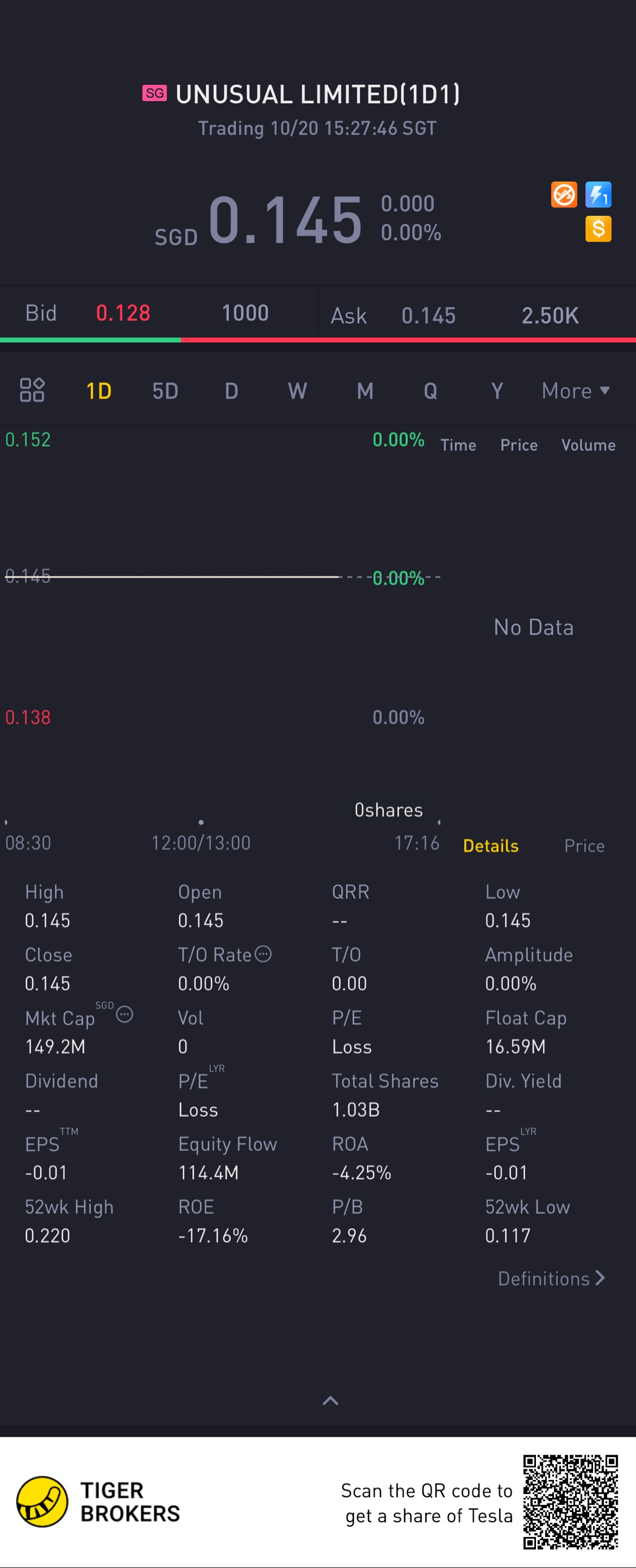The height and width of the screenshot is (1568, 636).
Task: Open the More timeframe dropdown
Action: [x=576, y=391]
